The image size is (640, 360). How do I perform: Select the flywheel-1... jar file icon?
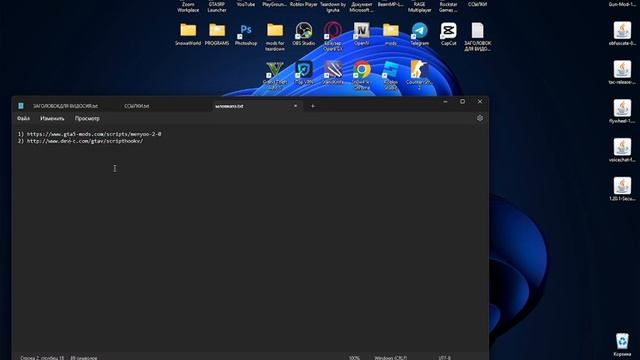coord(622,111)
